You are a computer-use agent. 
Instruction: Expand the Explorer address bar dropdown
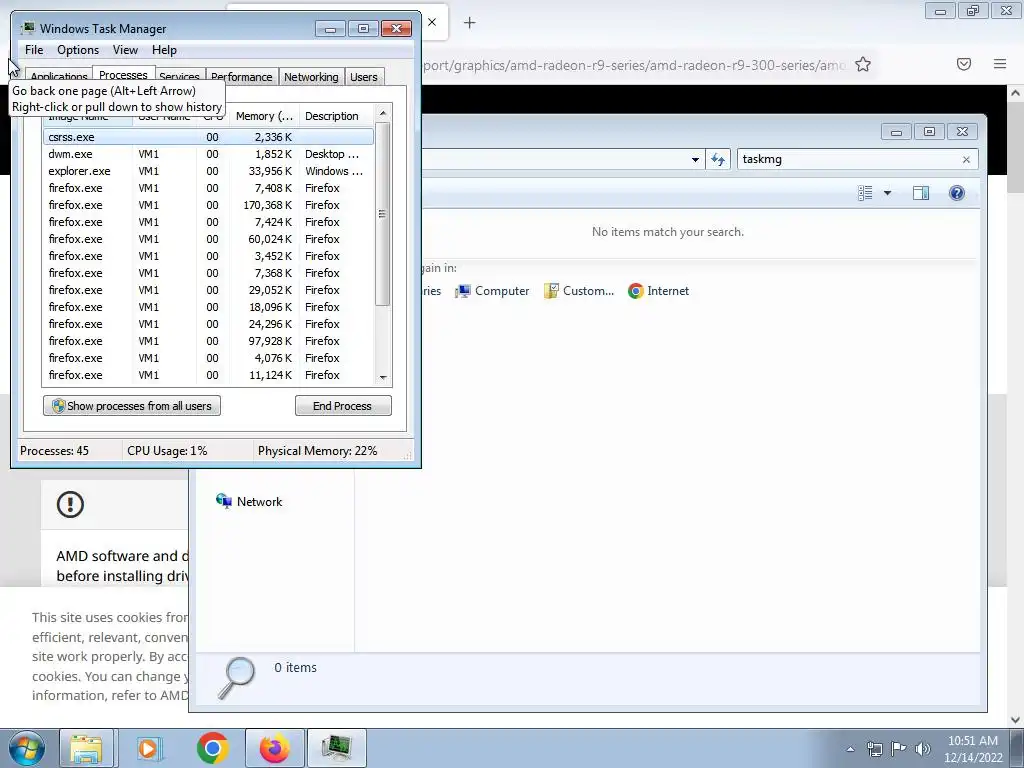pos(695,159)
